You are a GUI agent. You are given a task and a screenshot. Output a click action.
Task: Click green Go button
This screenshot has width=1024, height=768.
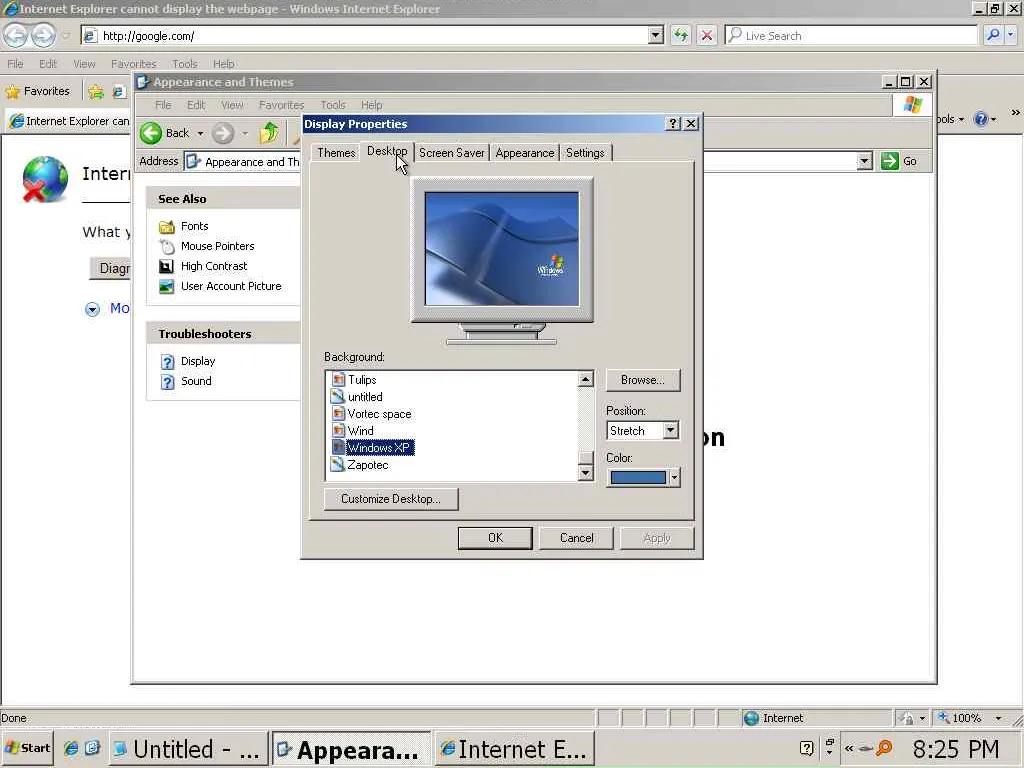(x=899, y=161)
